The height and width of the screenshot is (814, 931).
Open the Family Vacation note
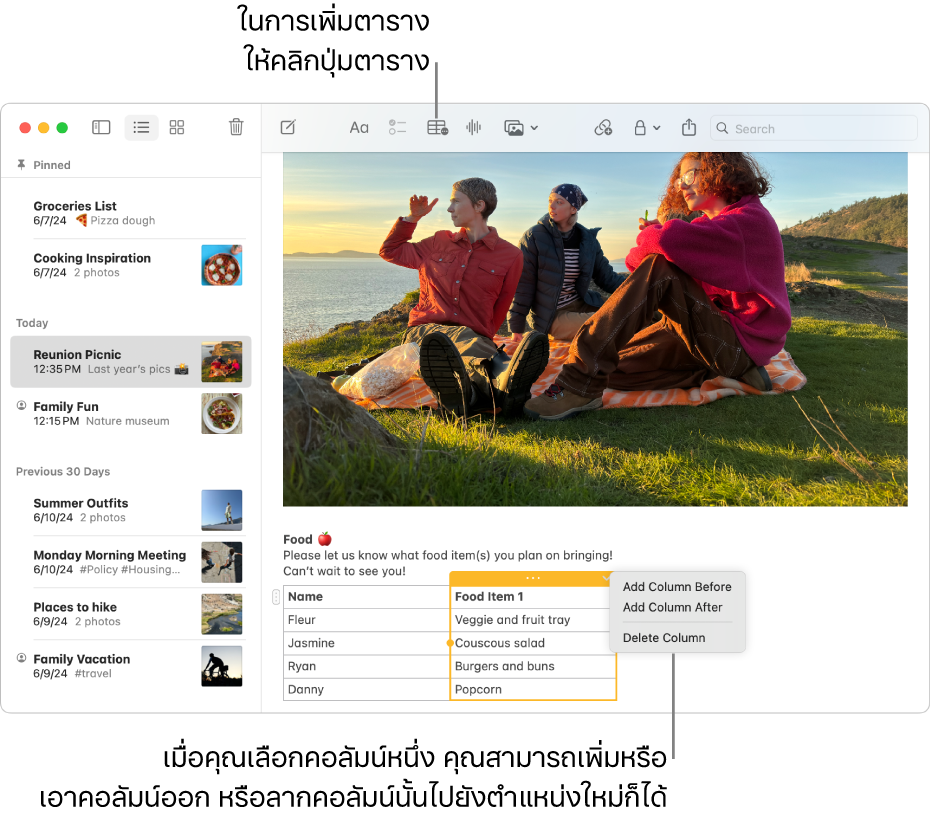coord(131,666)
